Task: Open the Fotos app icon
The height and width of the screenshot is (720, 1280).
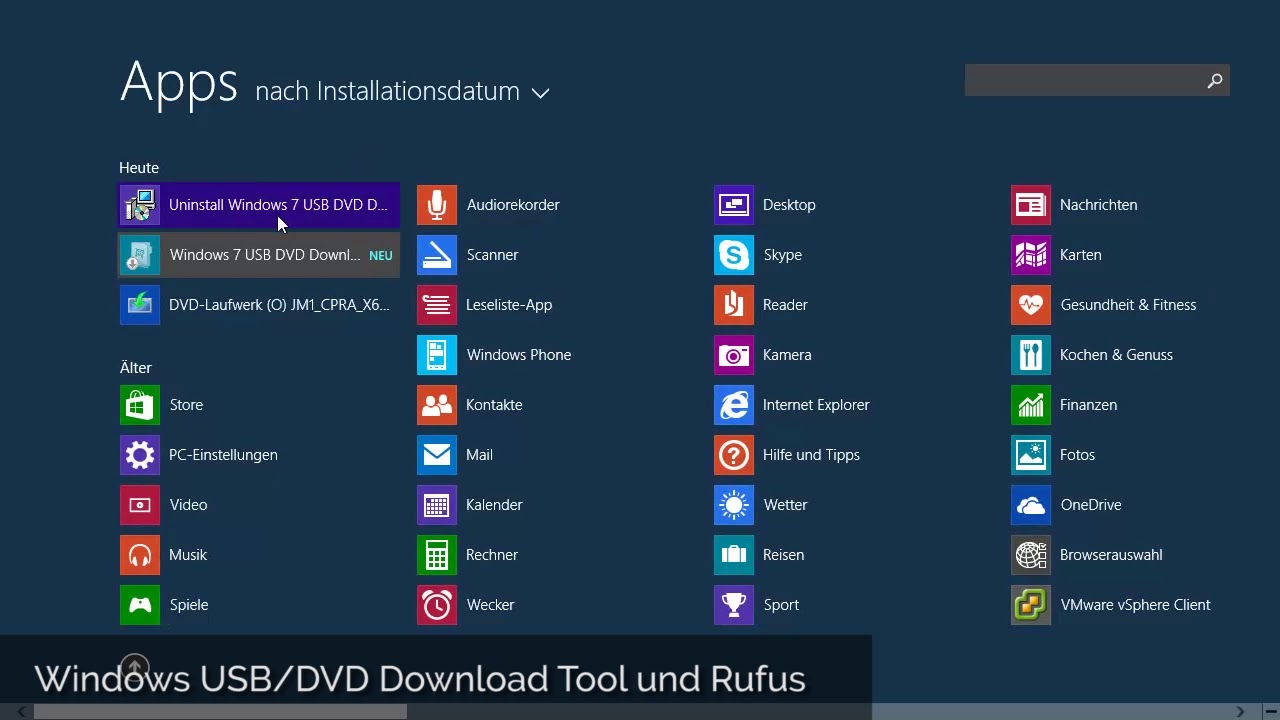Action: pos(1031,455)
